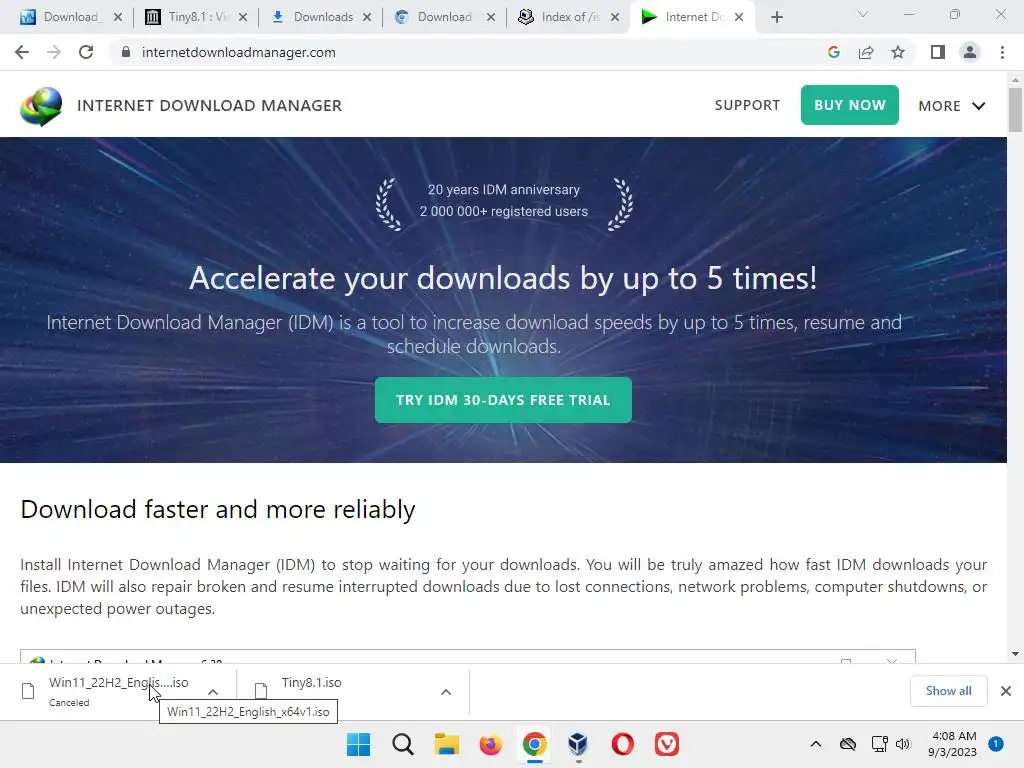The height and width of the screenshot is (768, 1024).
Task: Open the volume control tray icon
Action: point(903,744)
